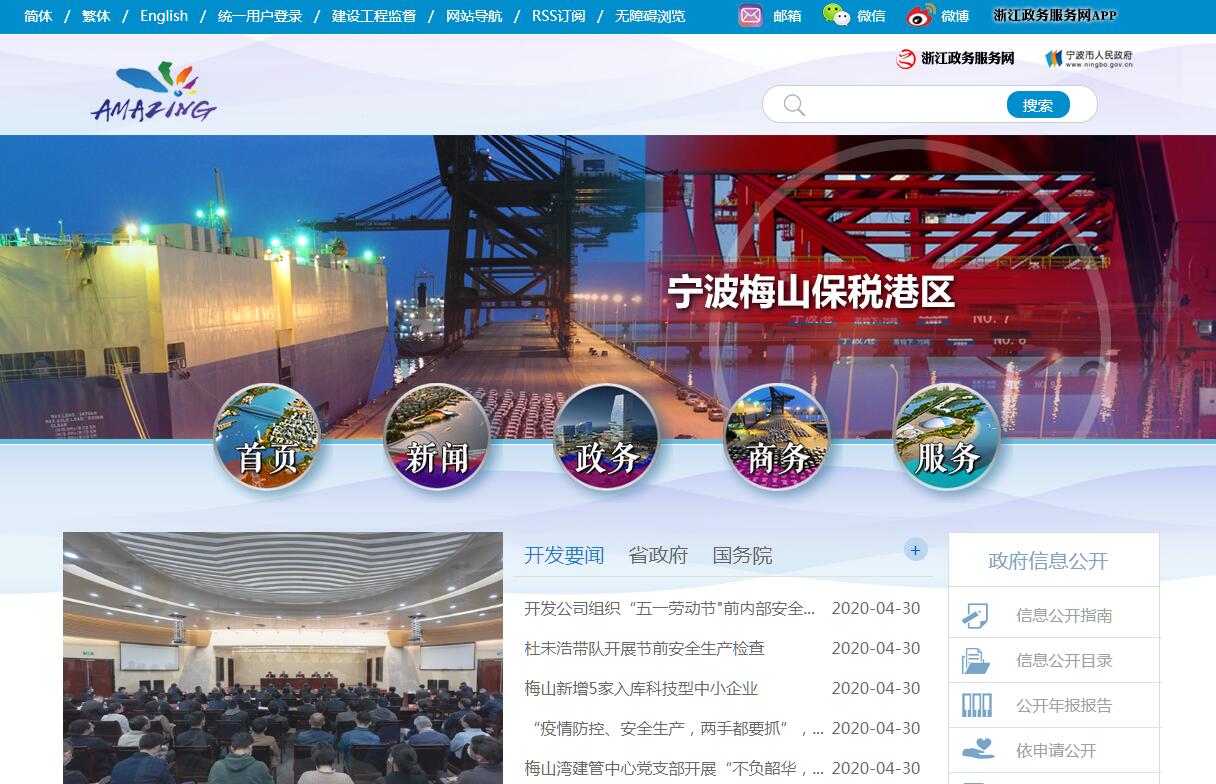The width and height of the screenshot is (1216, 784).
Task: Click the AMAZING site logo
Action: [x=154, y=93]
